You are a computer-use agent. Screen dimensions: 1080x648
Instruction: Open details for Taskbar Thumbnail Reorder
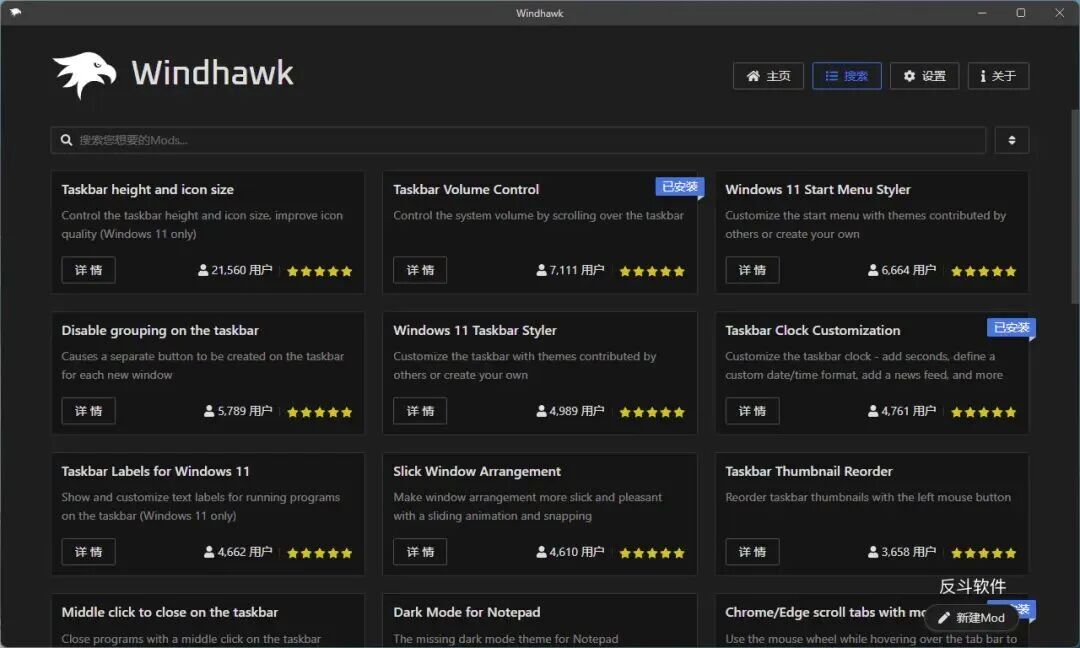(x=752, y=552)
